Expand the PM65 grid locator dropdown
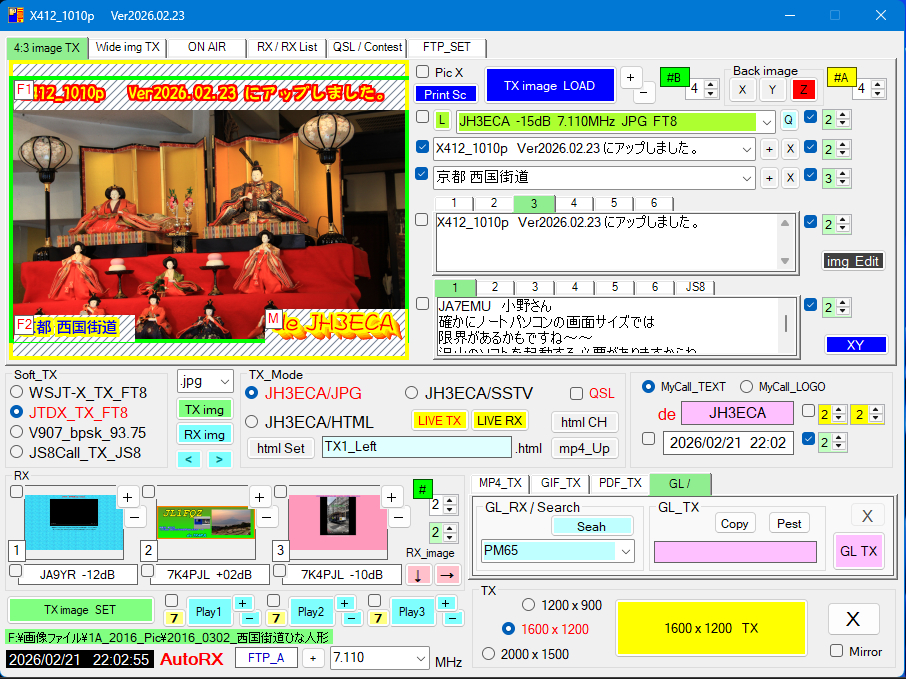The width and height of the screenshot is (906, 679). point(626,551)
